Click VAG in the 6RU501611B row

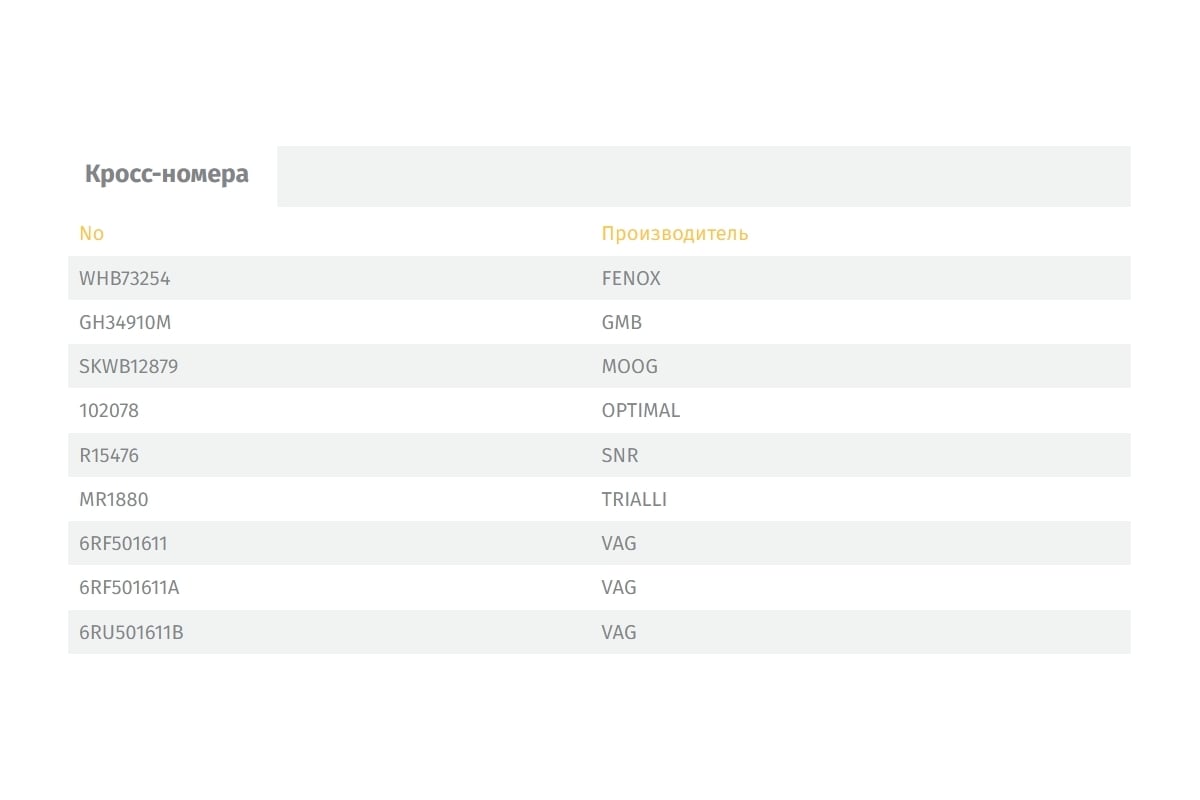[x=619, y=633]
